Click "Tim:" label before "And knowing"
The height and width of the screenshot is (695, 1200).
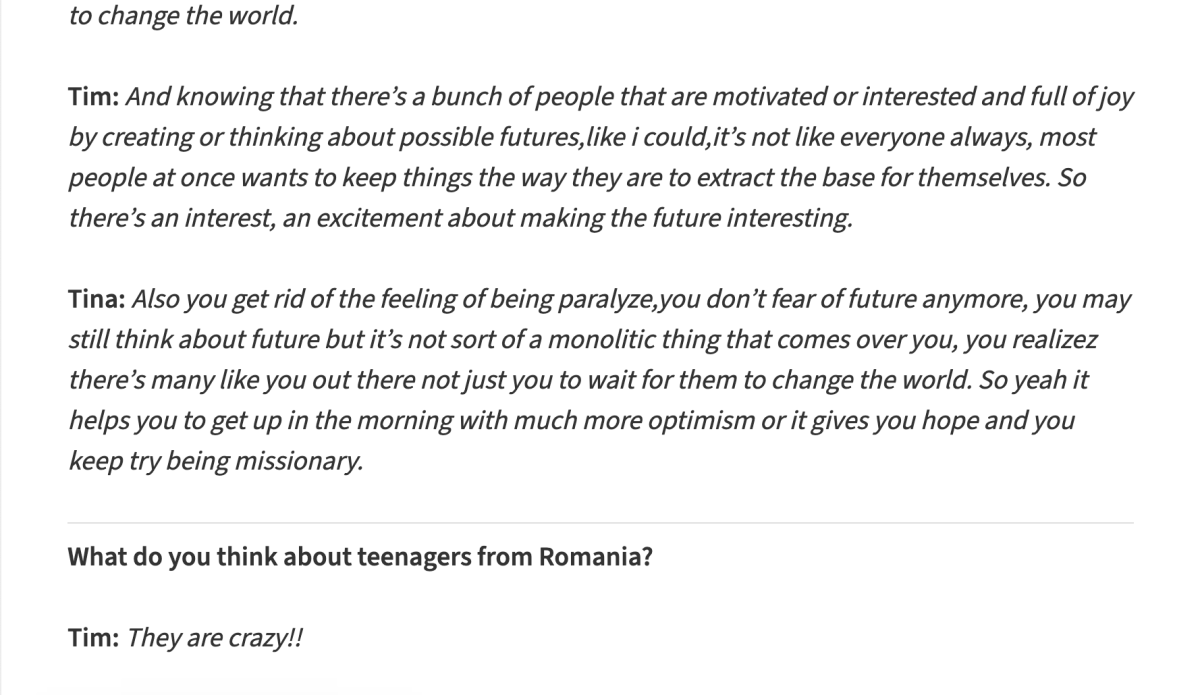pyautogui.click(x=94, y=97)
